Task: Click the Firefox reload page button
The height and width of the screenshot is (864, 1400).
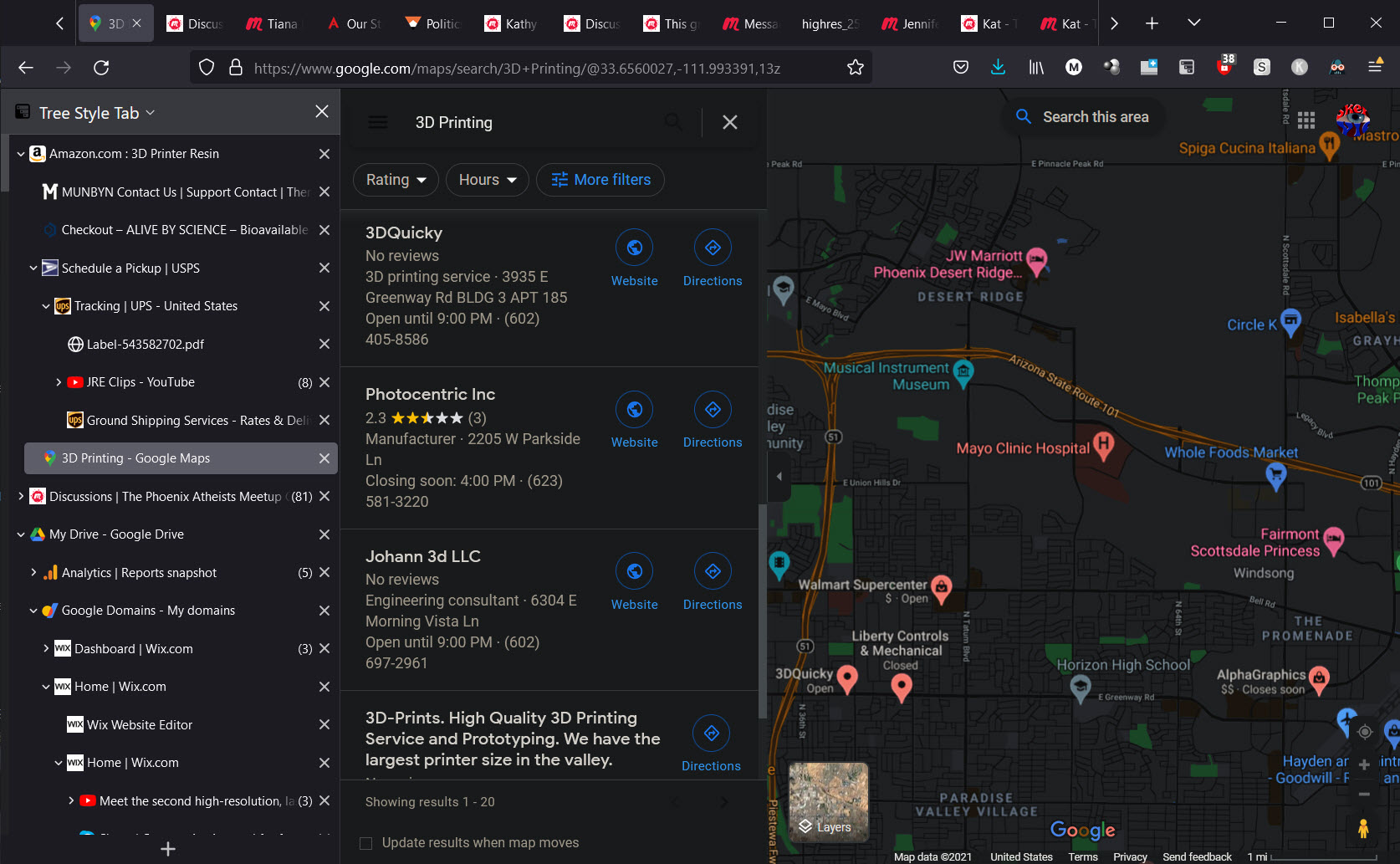Action: click(x=101, y=68)
